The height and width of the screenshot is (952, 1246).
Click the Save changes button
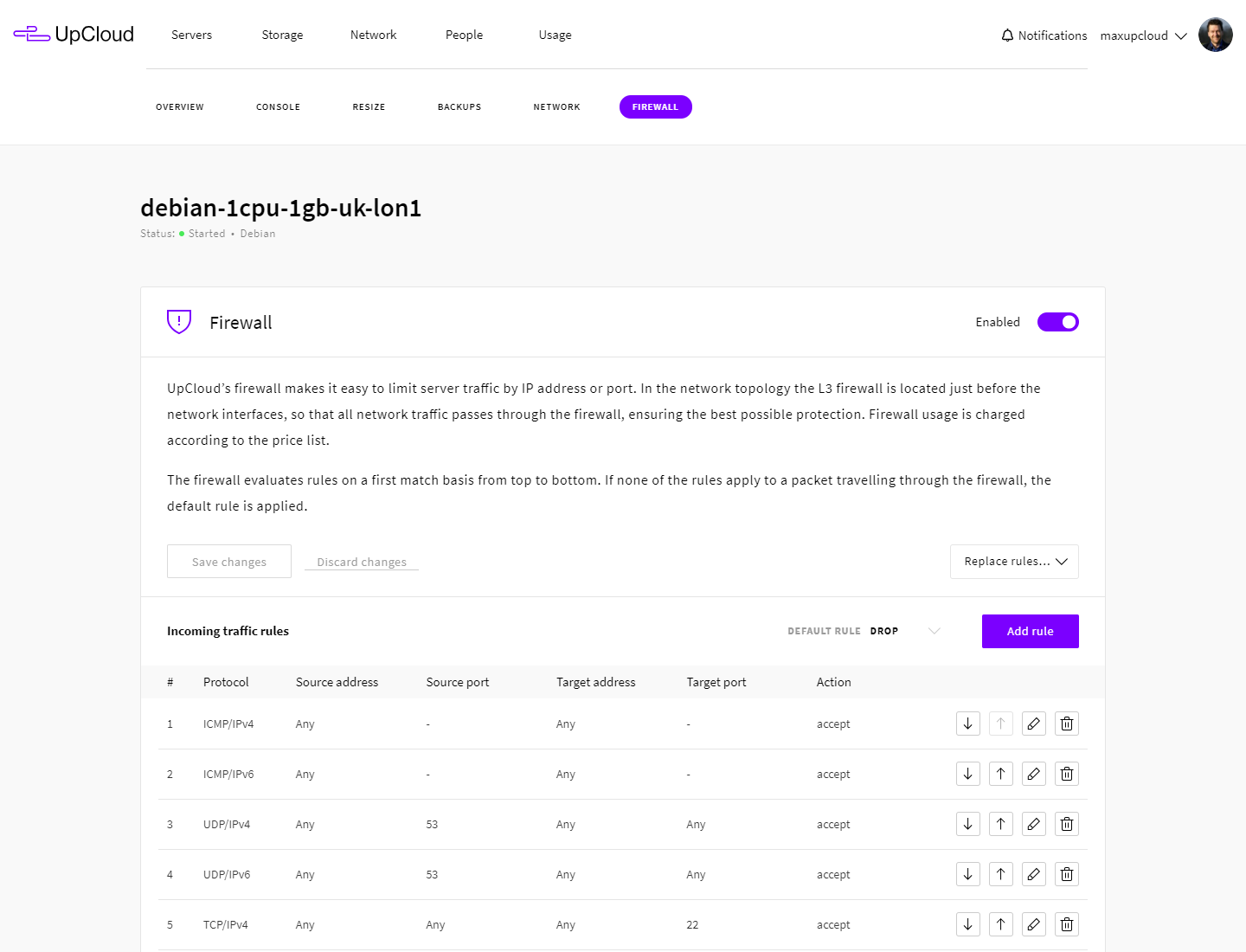pos(229,562)
